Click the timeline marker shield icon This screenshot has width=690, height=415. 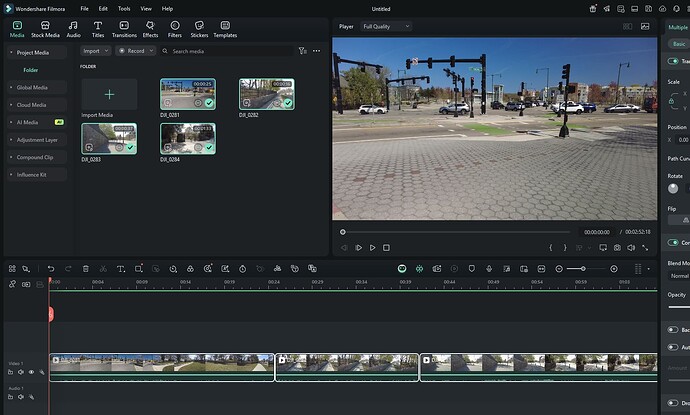(x=471, y=268)
